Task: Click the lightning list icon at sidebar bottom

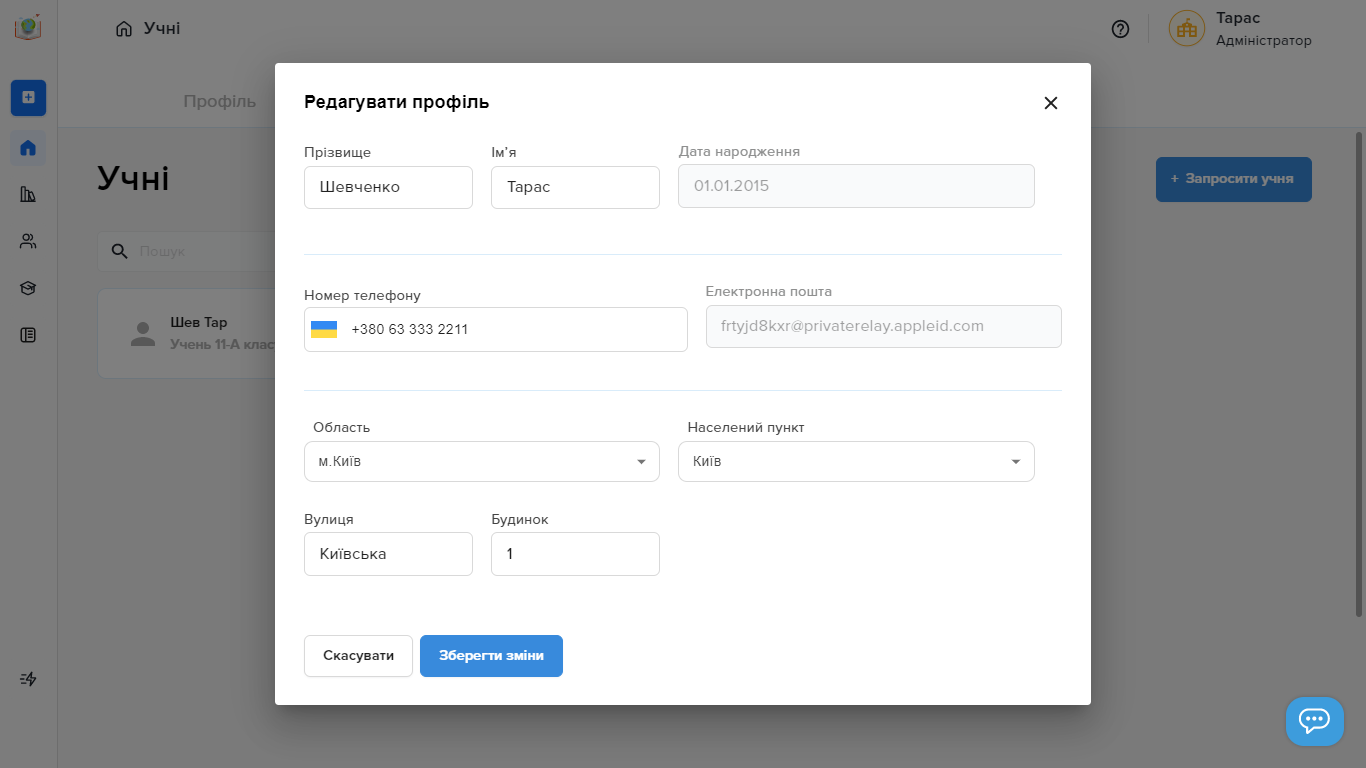Action: point(28,679)
